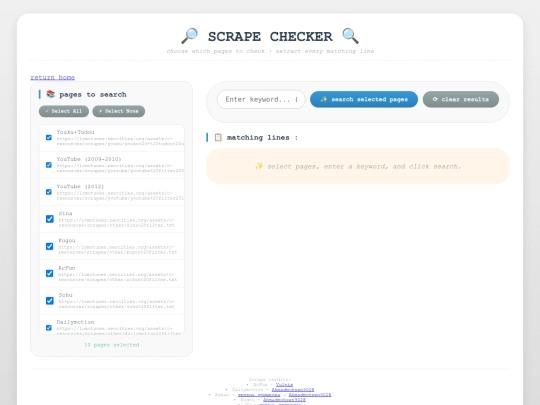
Task: Click the 'YouTube (2009-2010)' page label
Action: click(x=89, y=159)
